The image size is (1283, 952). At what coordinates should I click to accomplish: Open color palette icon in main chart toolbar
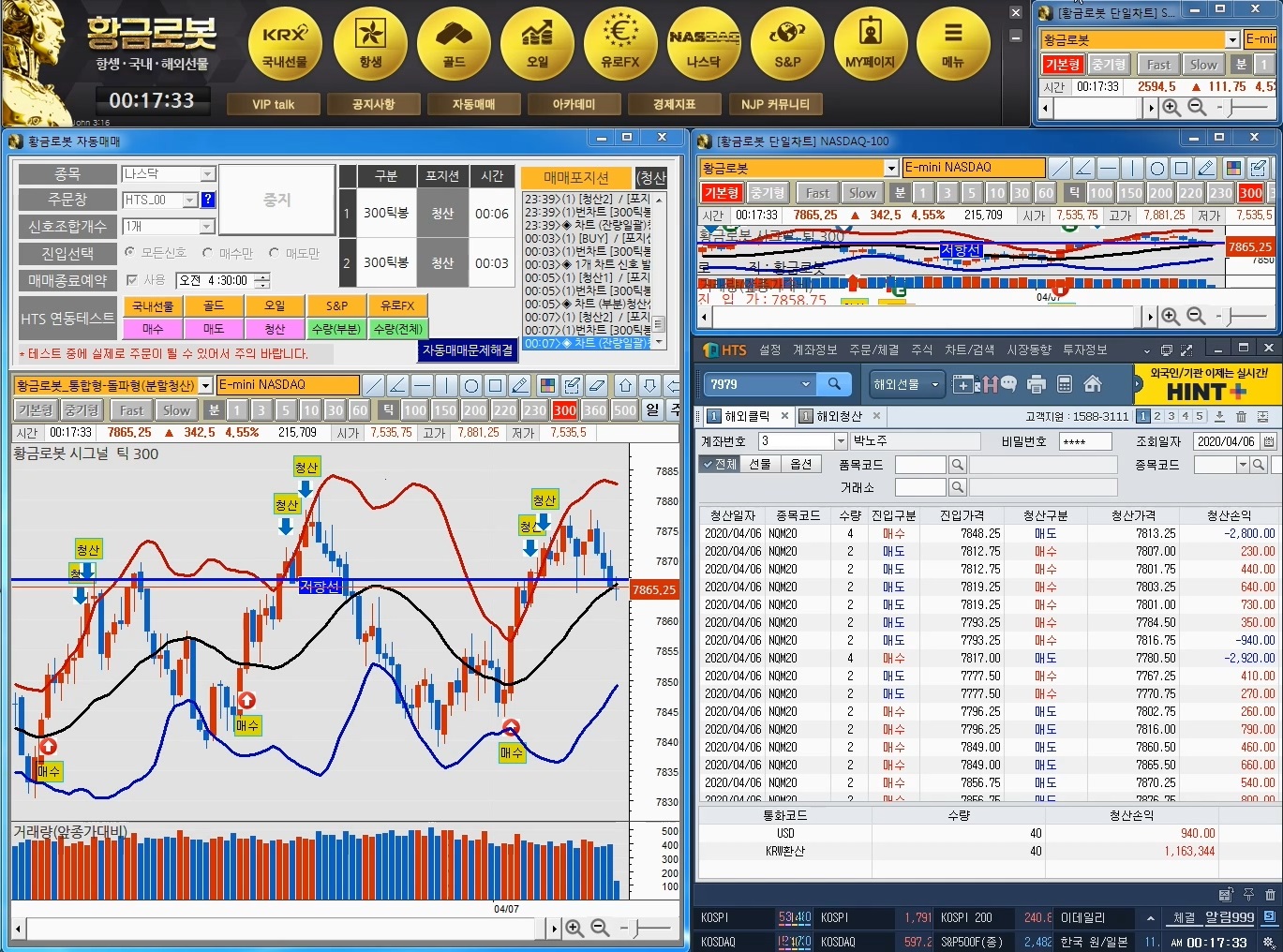point(547,385)
